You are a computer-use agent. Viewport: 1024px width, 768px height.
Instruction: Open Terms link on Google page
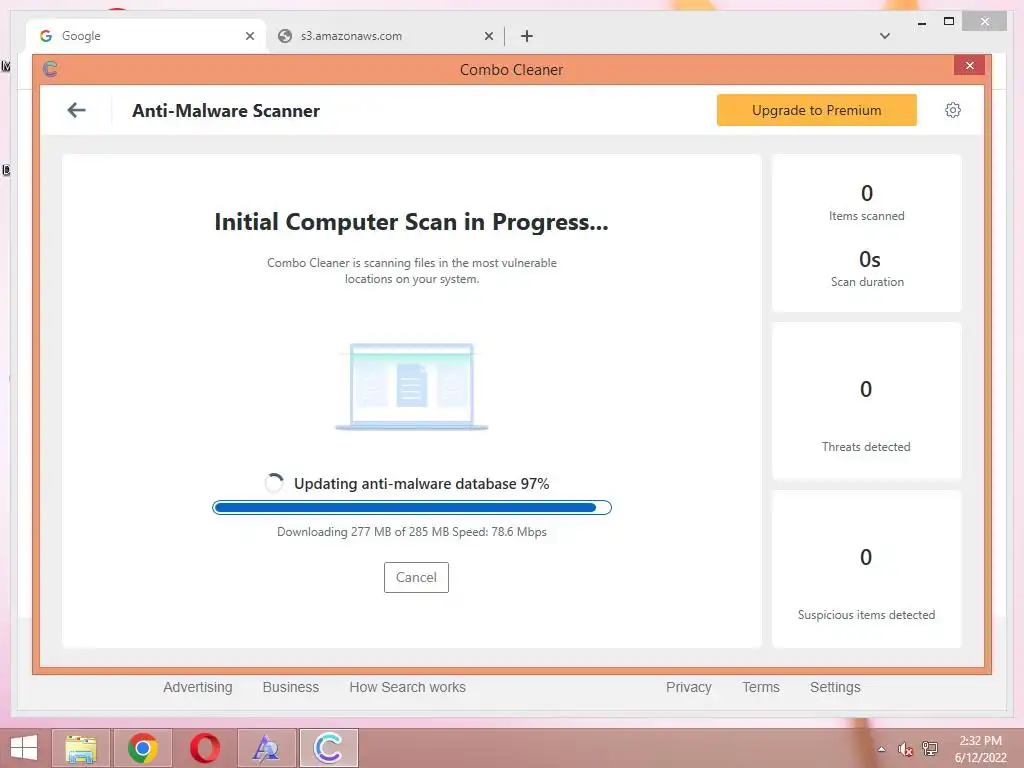tap(761, 687)
